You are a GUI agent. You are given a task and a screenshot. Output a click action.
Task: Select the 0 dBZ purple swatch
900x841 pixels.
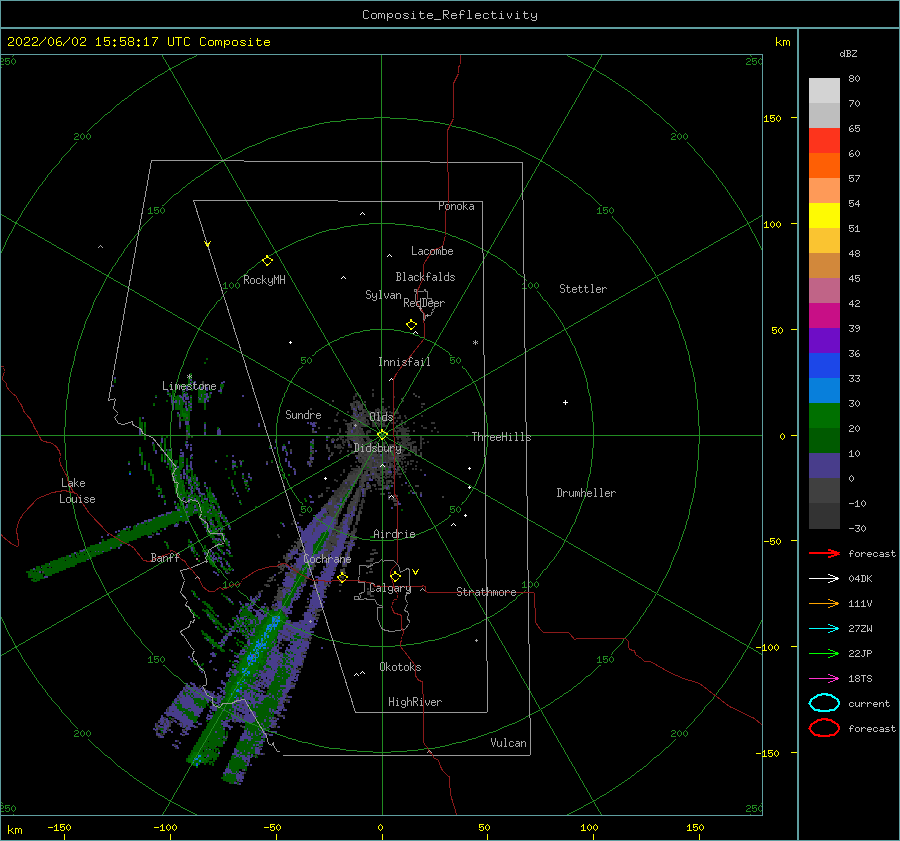[824, 465]
